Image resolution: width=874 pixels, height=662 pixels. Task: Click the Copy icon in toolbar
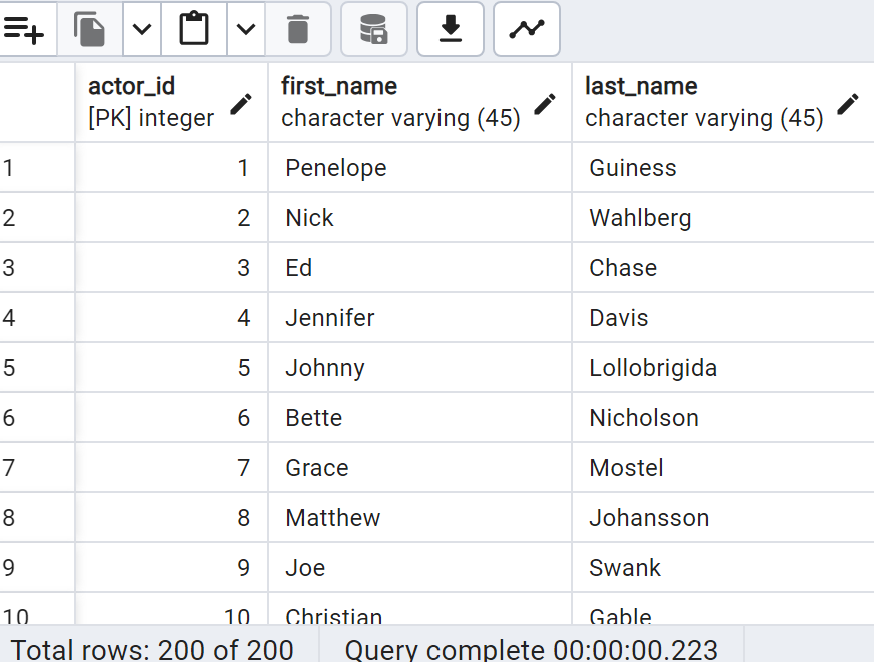click(x=90, y=29)
